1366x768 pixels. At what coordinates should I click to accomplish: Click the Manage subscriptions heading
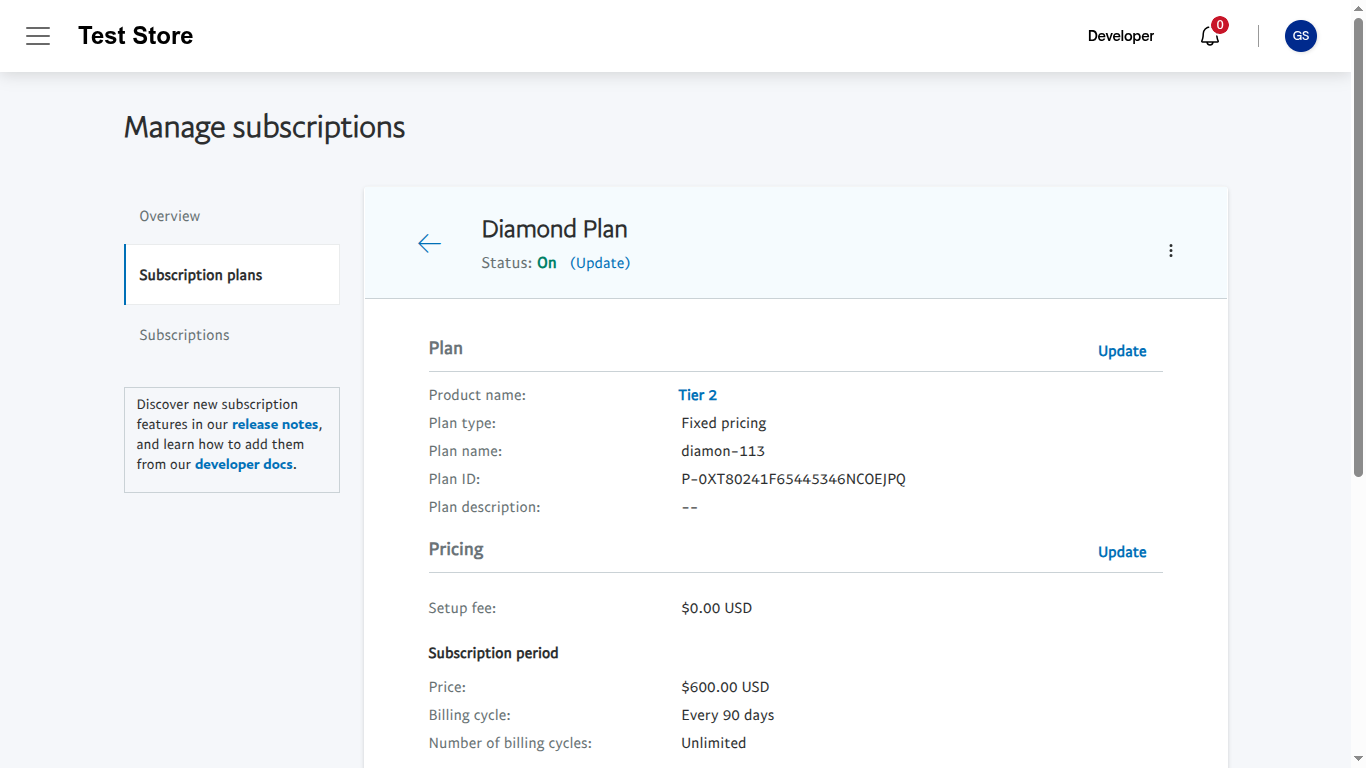(x=264, y=127)
